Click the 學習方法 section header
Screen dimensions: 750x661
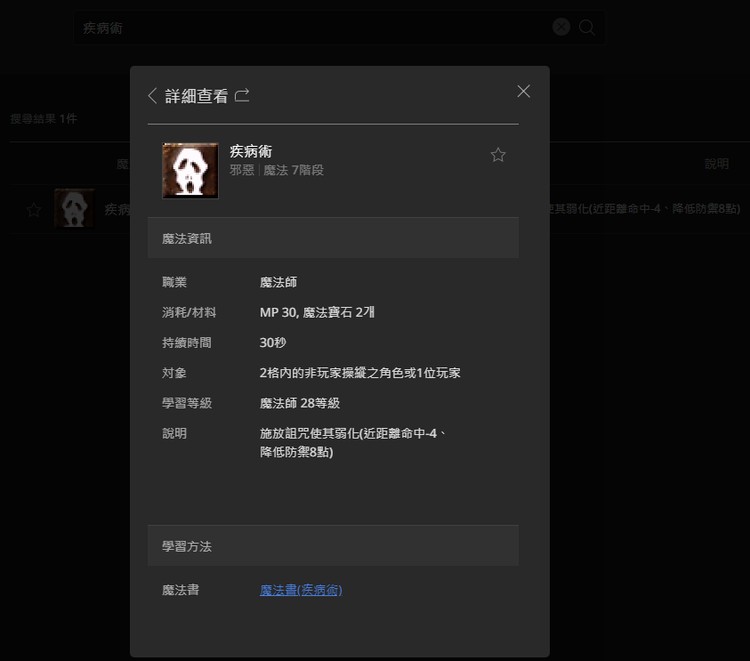pos(333,546)
